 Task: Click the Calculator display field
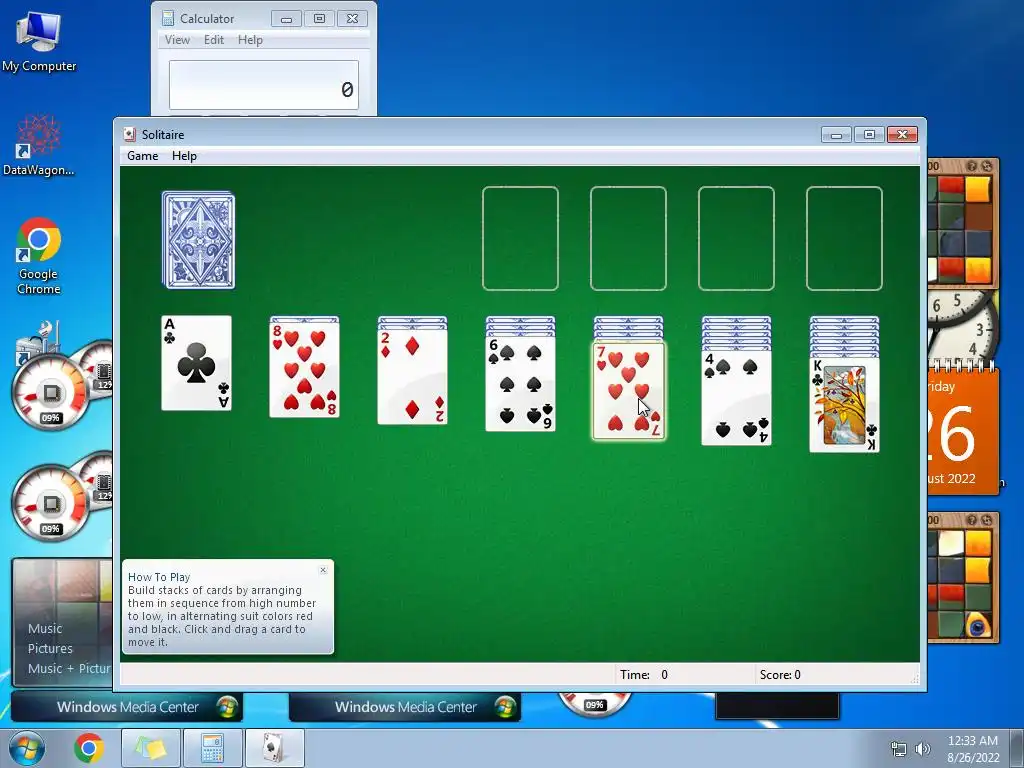pyautogui.click(x=264, y=85)
